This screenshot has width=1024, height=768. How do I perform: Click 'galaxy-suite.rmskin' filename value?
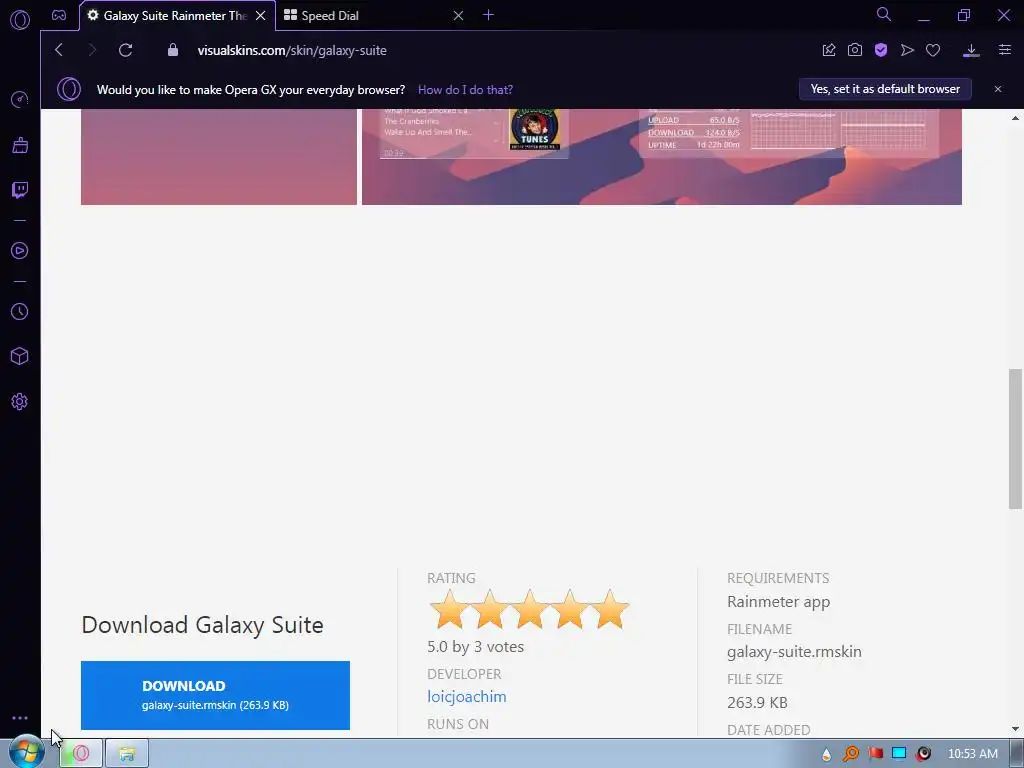coord(794,652)
